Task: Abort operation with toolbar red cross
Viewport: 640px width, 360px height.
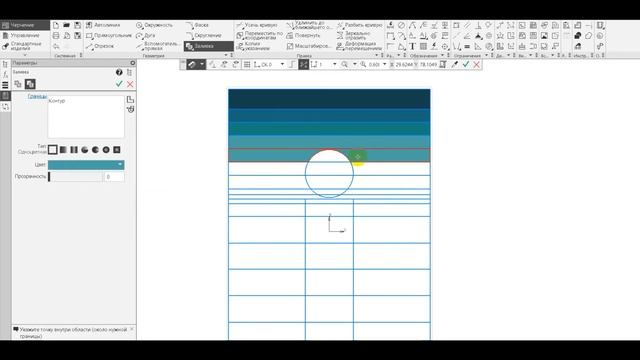Action: pos(476,64)
